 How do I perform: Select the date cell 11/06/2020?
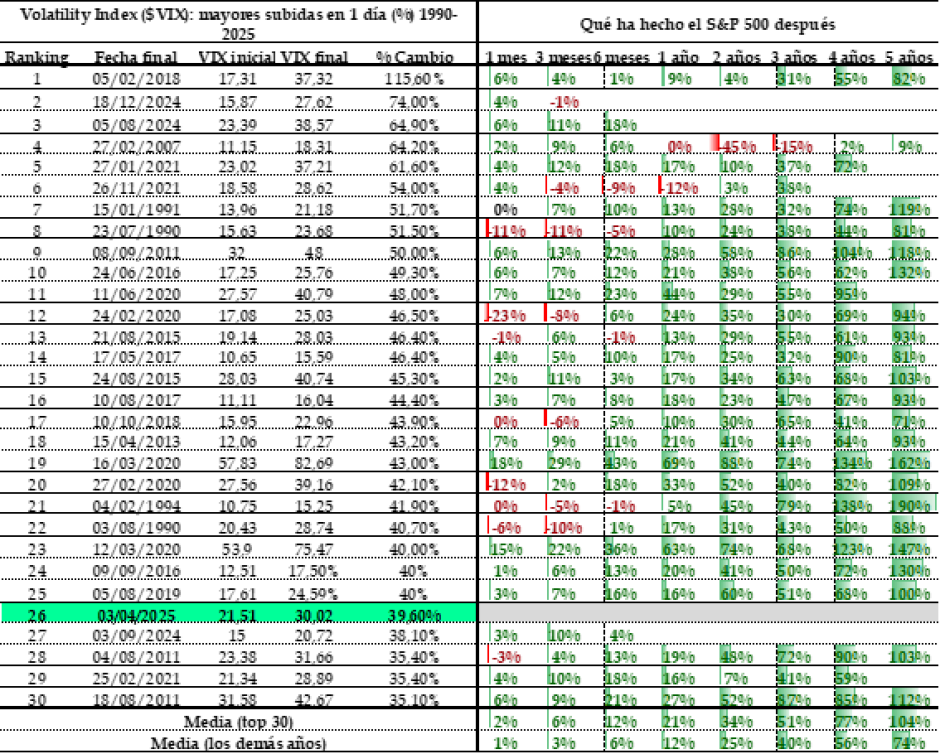(x=136, y=294)
